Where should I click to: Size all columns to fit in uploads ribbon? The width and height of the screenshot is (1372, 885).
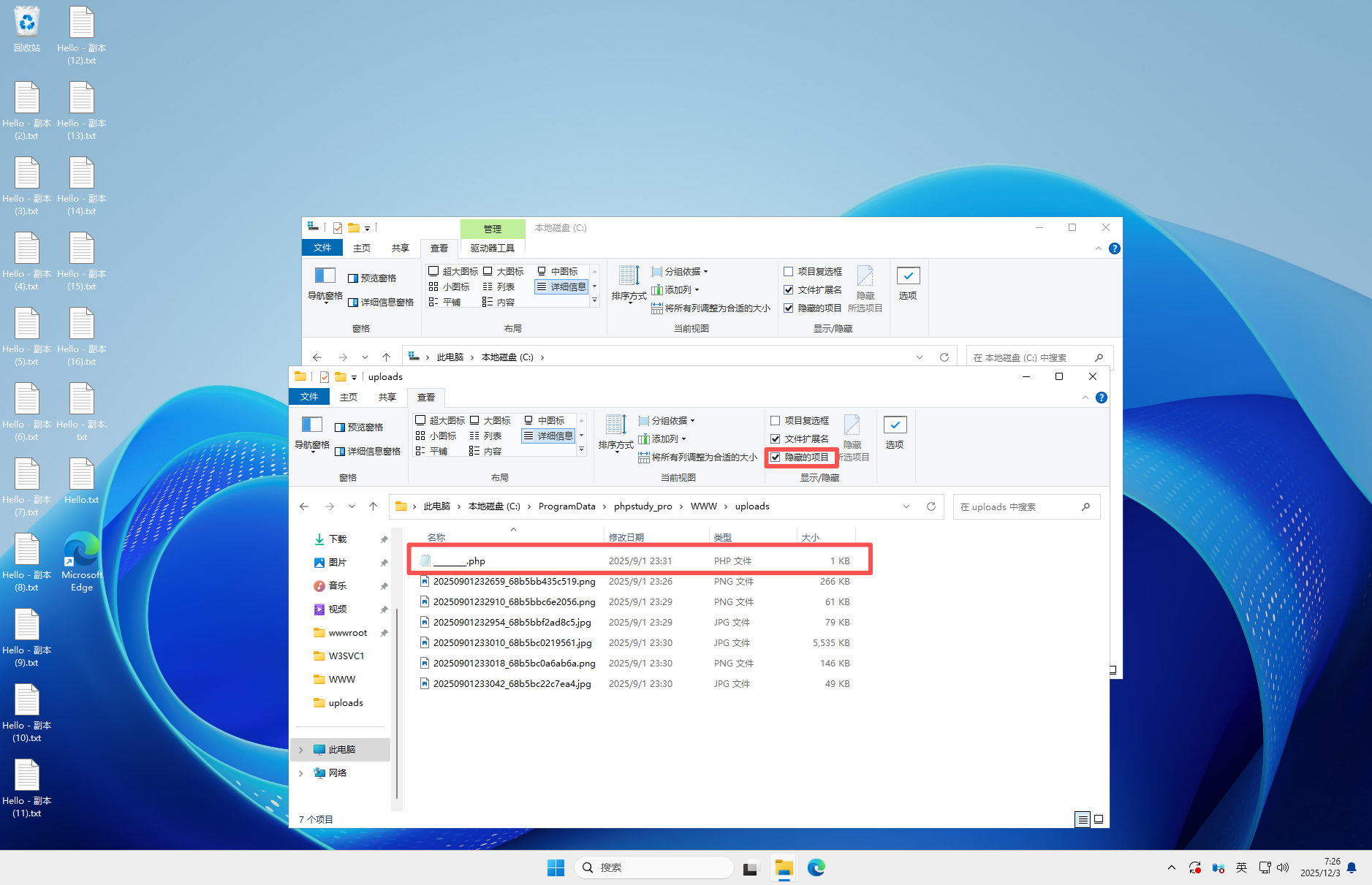(697, 457)
